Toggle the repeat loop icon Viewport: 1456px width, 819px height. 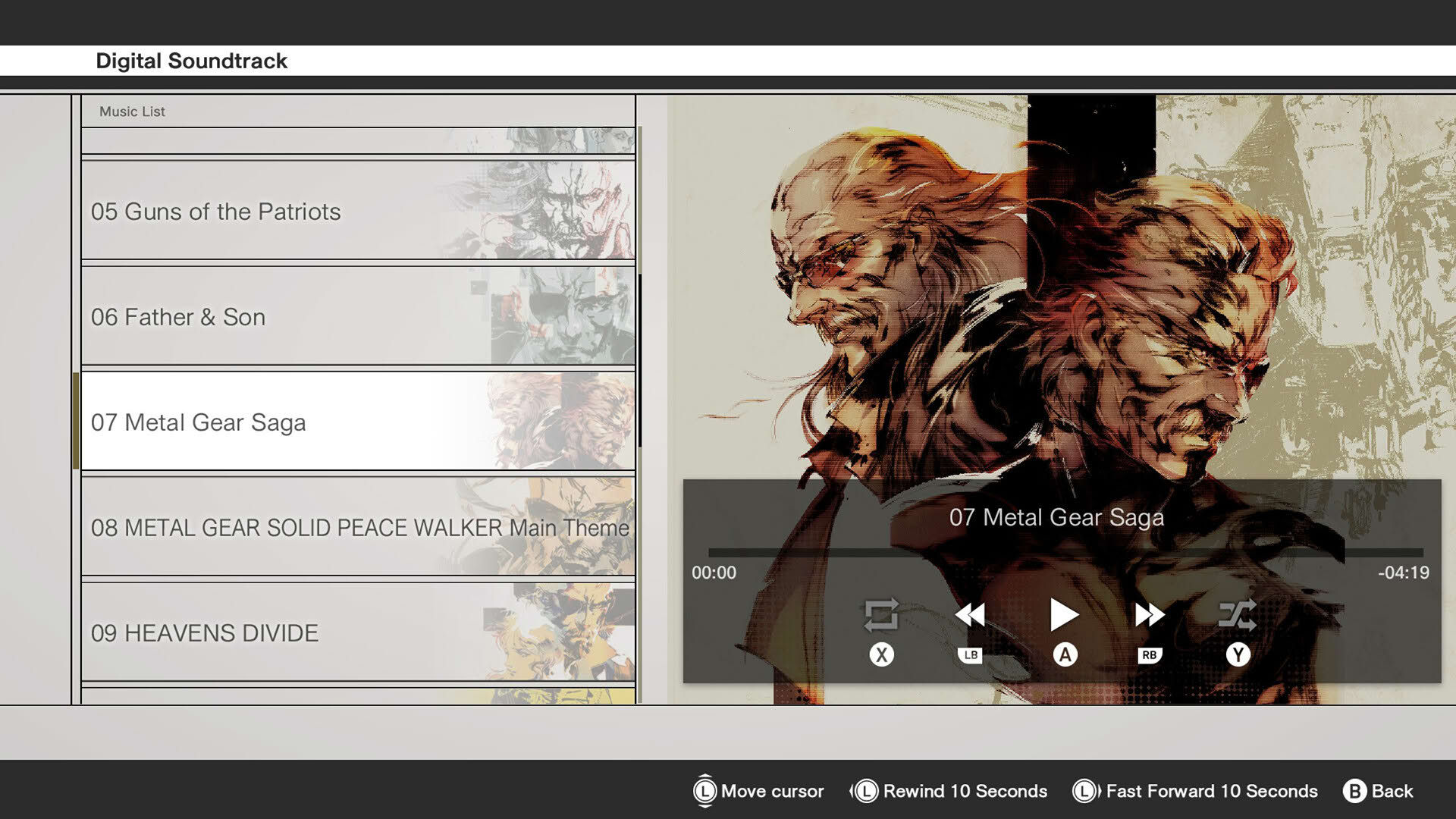(881, 615)
